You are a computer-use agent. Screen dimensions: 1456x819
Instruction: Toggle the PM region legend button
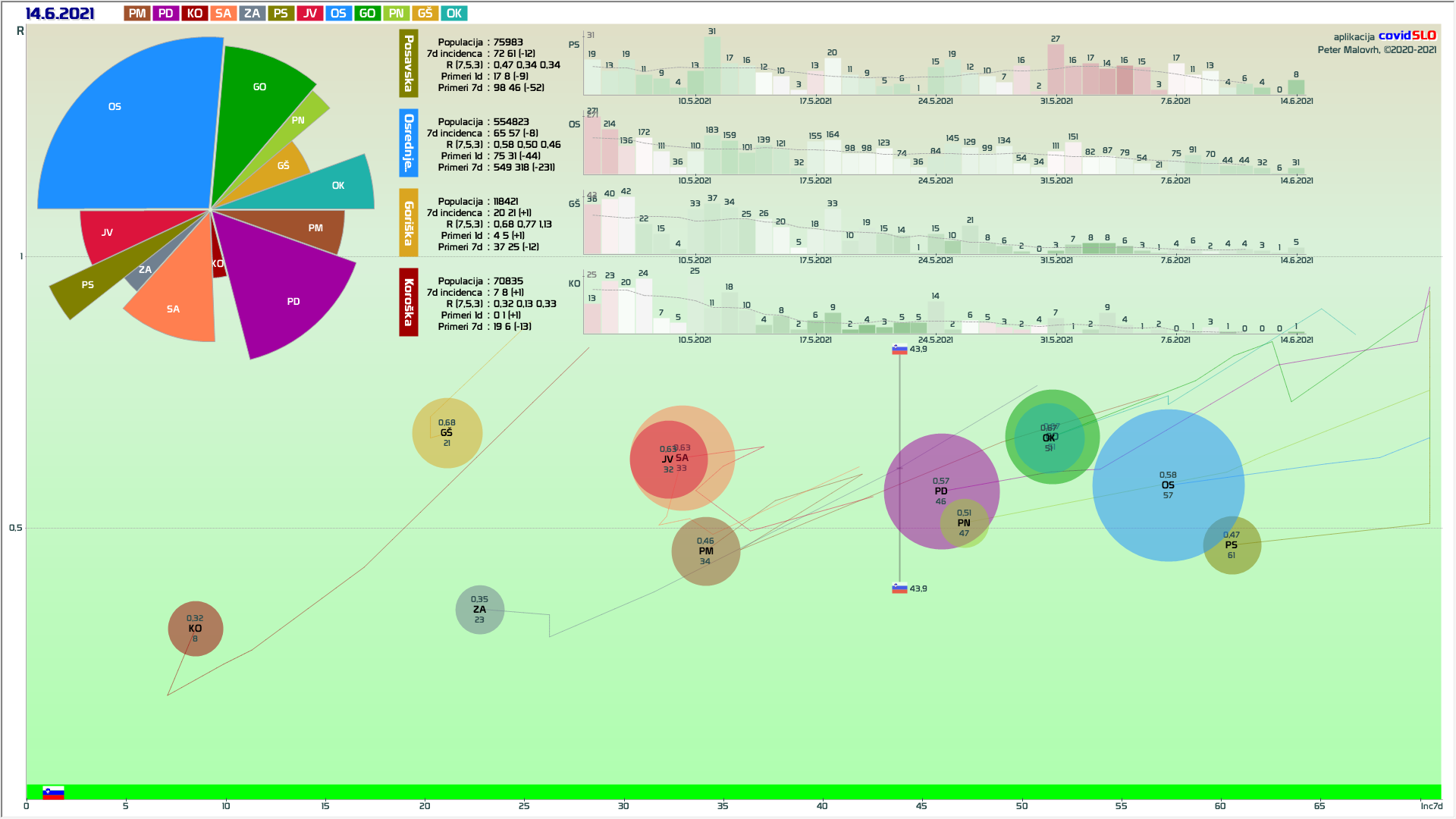(137, 14)
